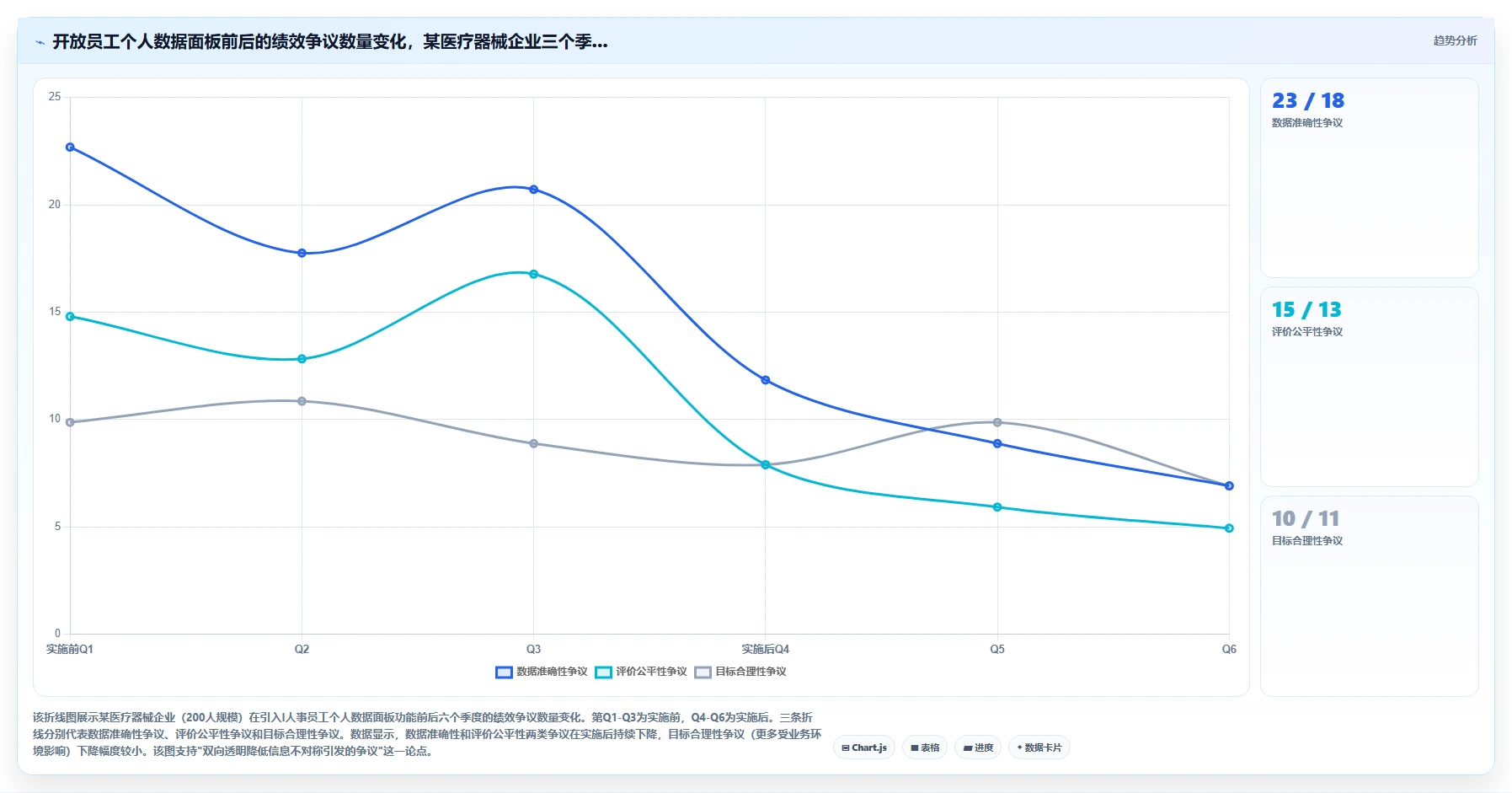This screenshot has width=1512, height=793.
Task: Click the blue 数据准确性争议 data point at Q5
Action: [x=997, y=443]
